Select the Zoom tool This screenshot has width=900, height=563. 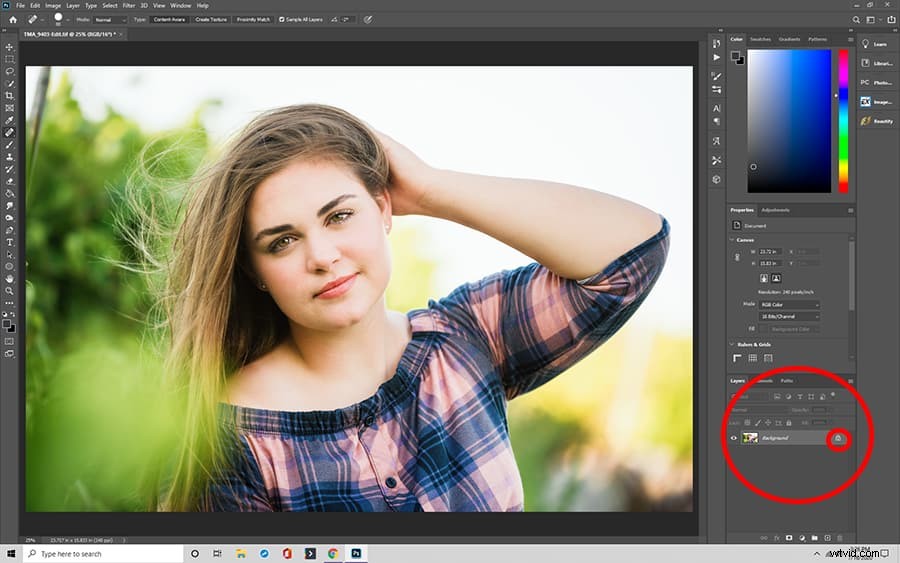tap(9, 291)
